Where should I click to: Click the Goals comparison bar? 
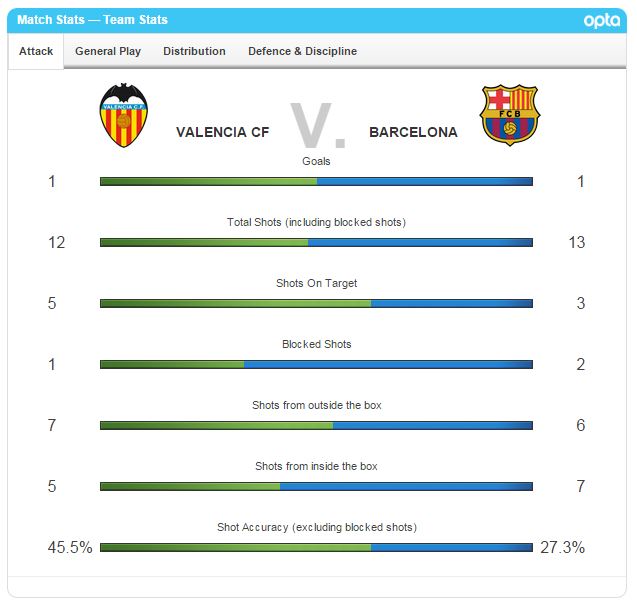click(x=316, y=182)
